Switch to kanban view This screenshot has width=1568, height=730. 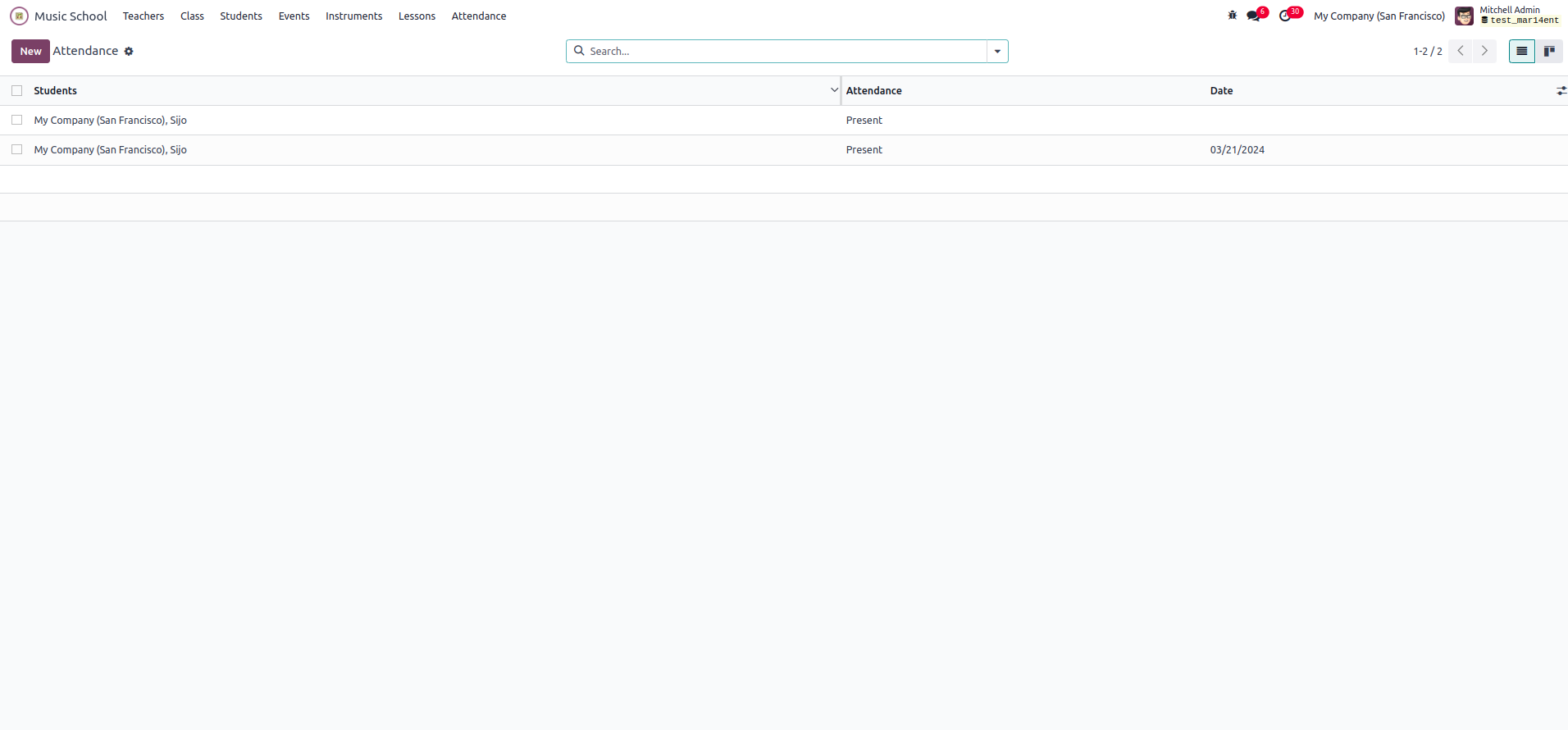point(1549,51)
